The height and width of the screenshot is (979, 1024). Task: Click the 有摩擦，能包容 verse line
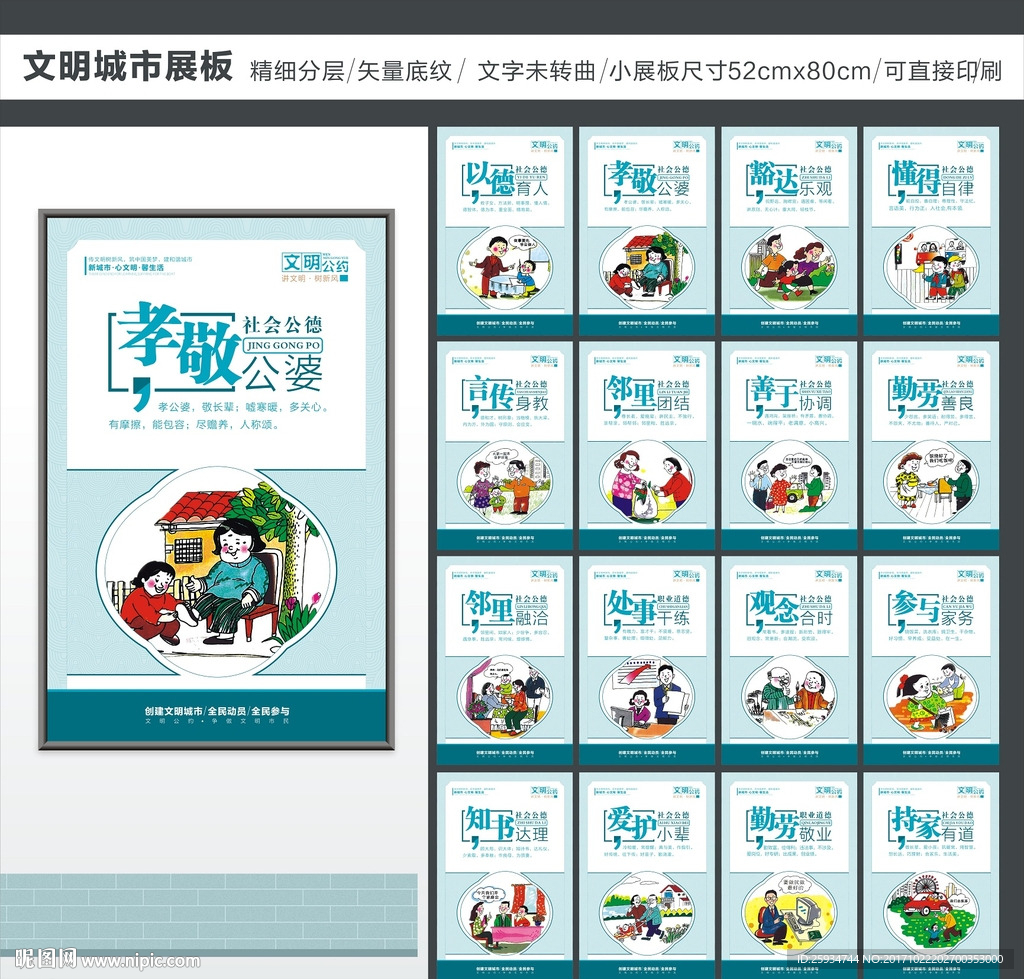click(194, 425)
